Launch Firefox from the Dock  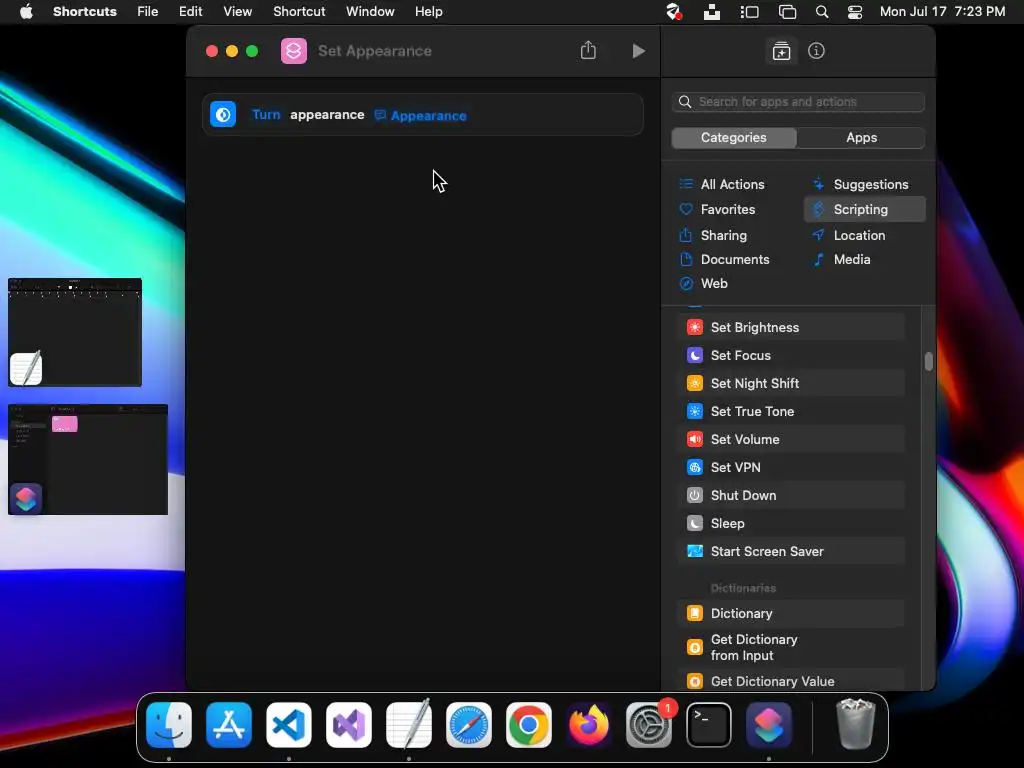point(589,725)
